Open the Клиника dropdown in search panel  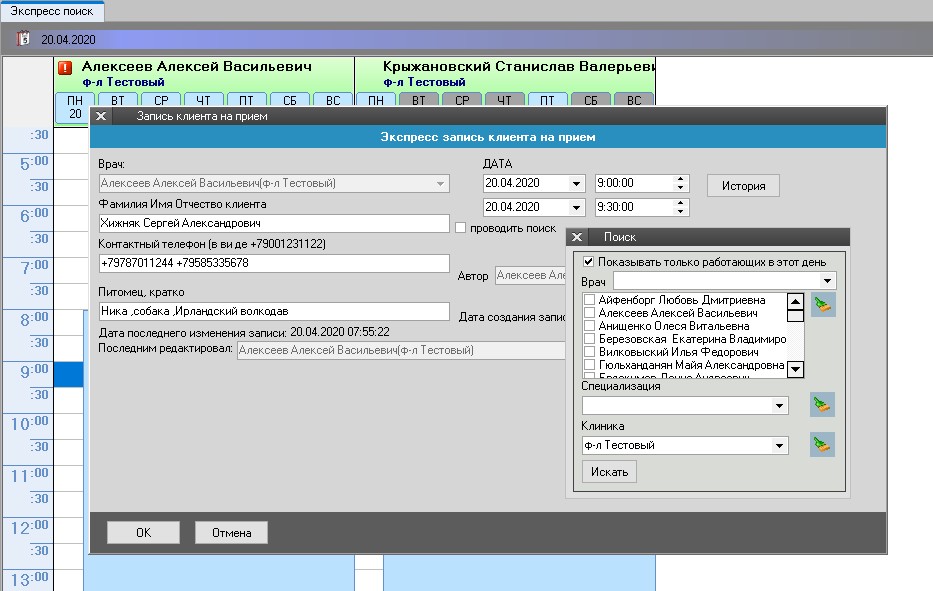780,446
